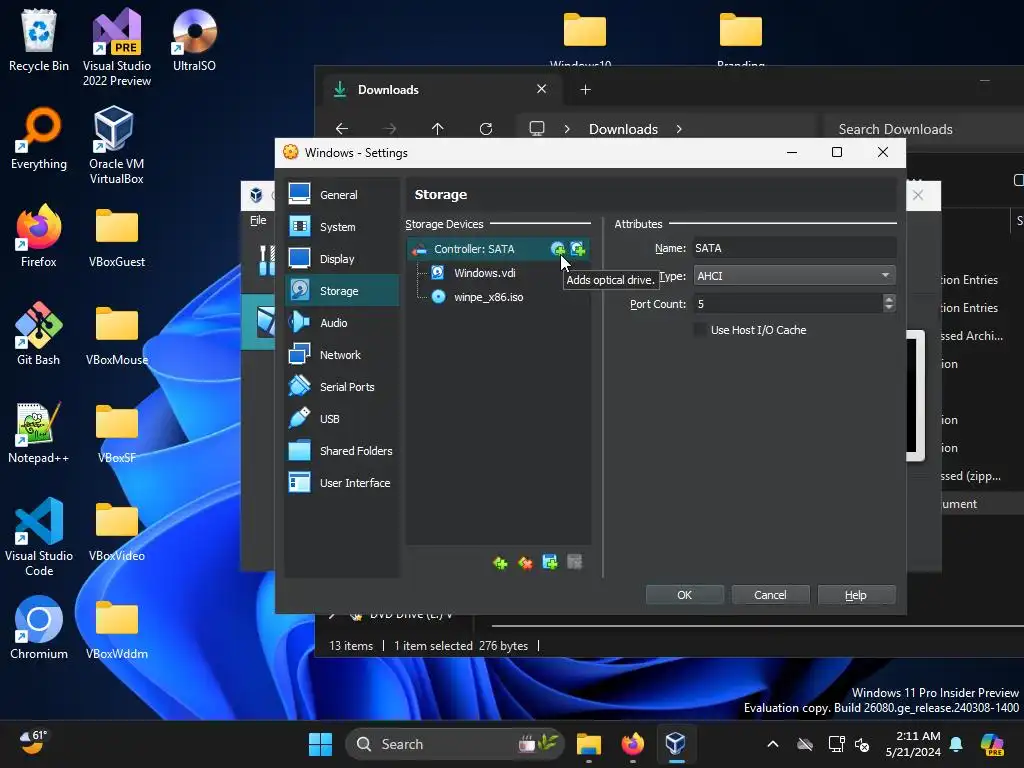Open the User Interface settings category
The height and width of the screenshot is (768, 1024).
point(342,483)
